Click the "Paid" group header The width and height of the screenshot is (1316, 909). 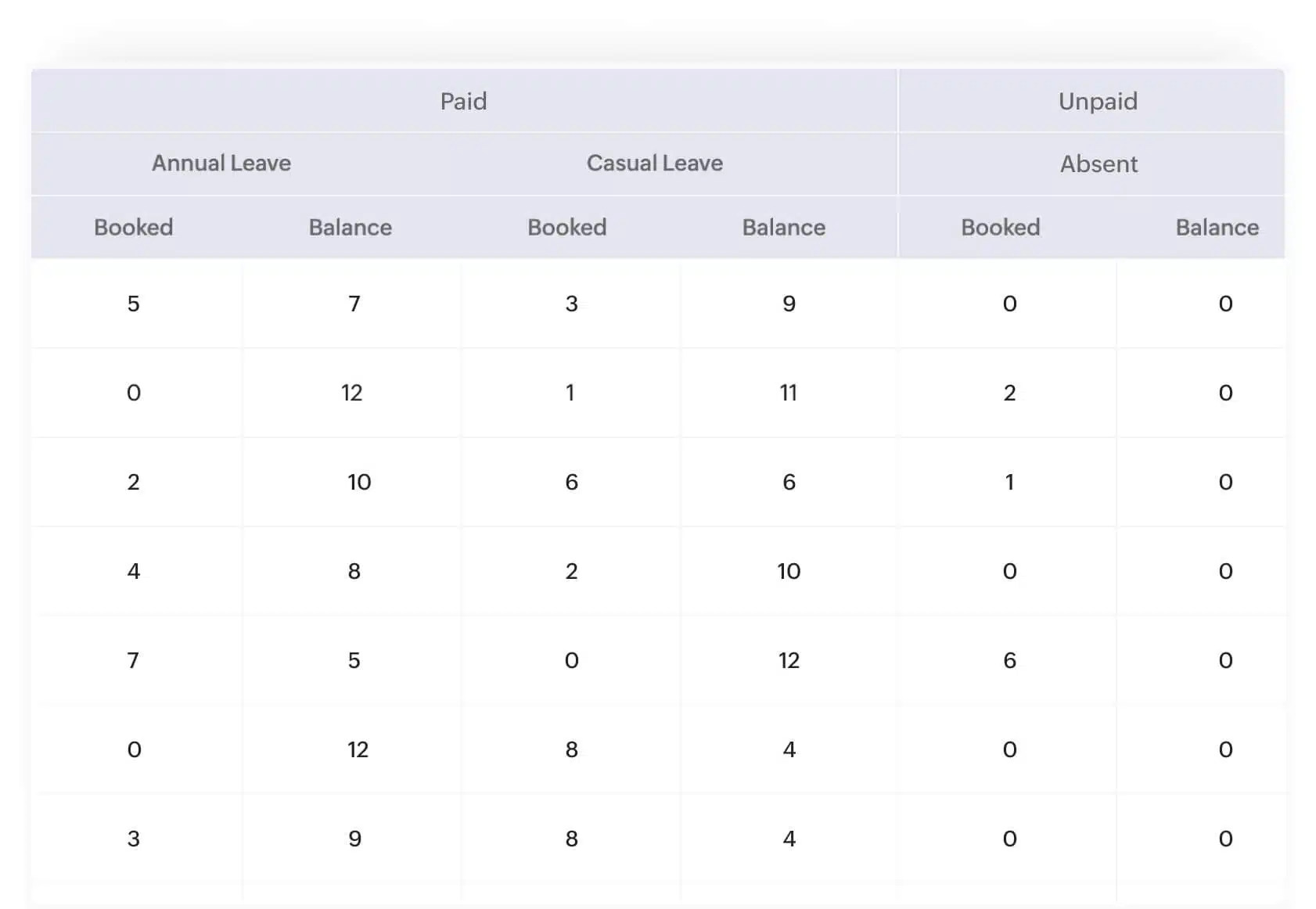[463, 101]
